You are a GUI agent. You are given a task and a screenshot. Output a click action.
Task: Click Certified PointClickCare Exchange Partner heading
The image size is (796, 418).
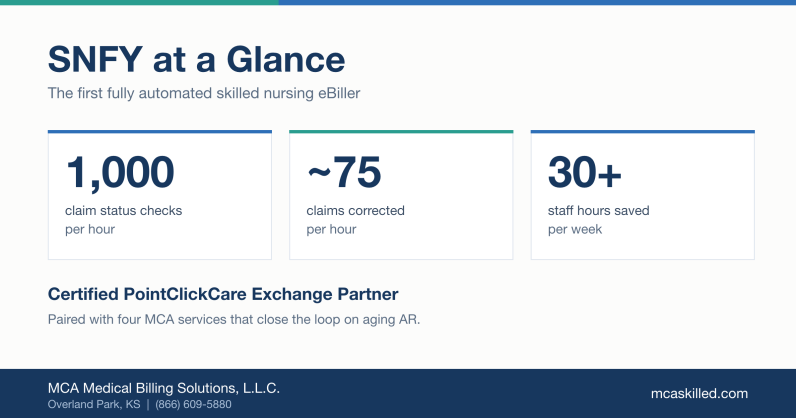point(223,294)
